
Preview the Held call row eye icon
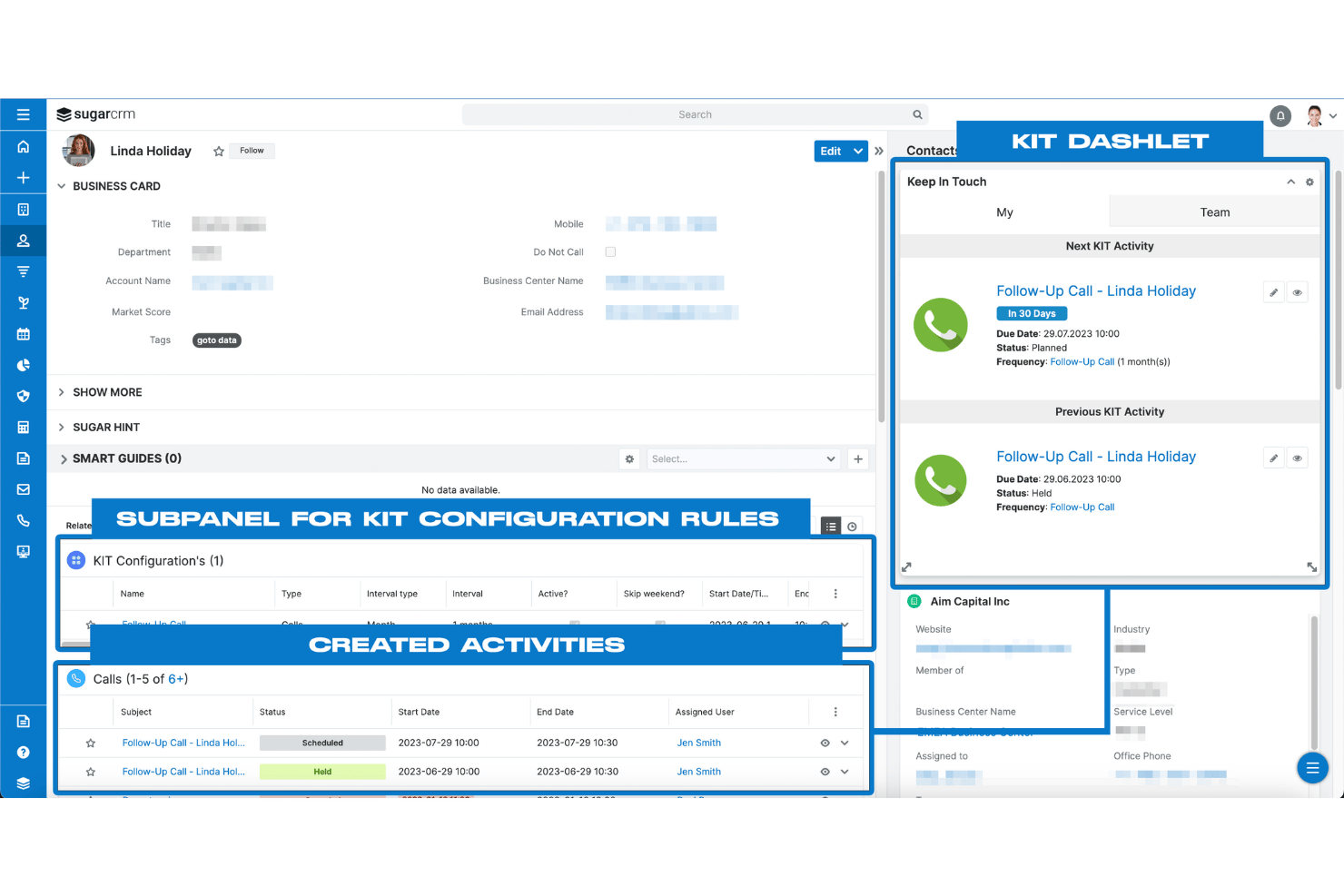tap(825, 772)
